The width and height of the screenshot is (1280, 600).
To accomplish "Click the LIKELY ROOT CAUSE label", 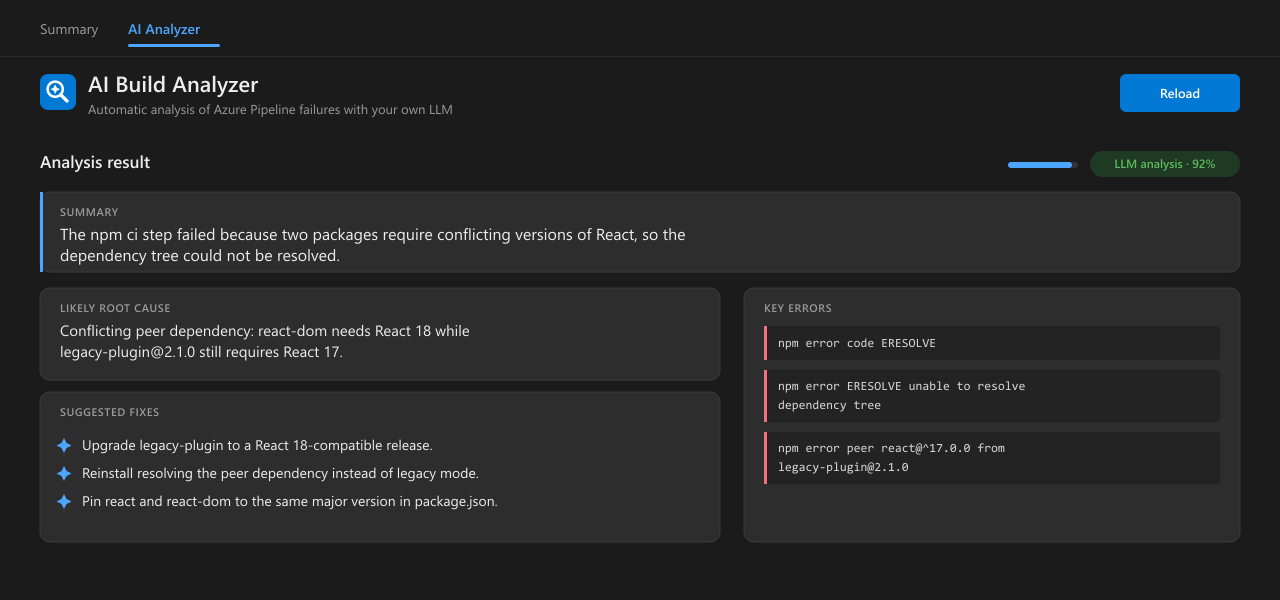I will coord(115,308).
